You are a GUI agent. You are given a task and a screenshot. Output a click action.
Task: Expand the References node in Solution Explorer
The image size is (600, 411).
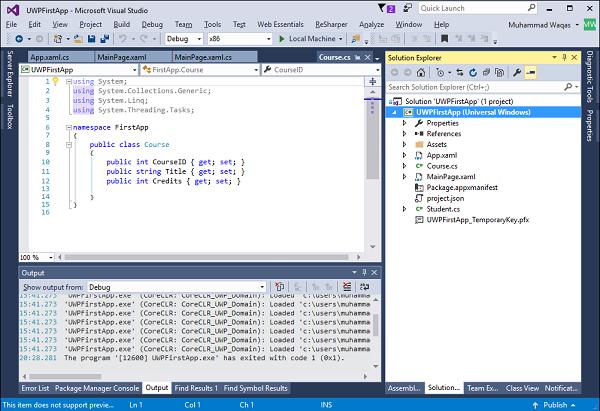pos(404,133)
